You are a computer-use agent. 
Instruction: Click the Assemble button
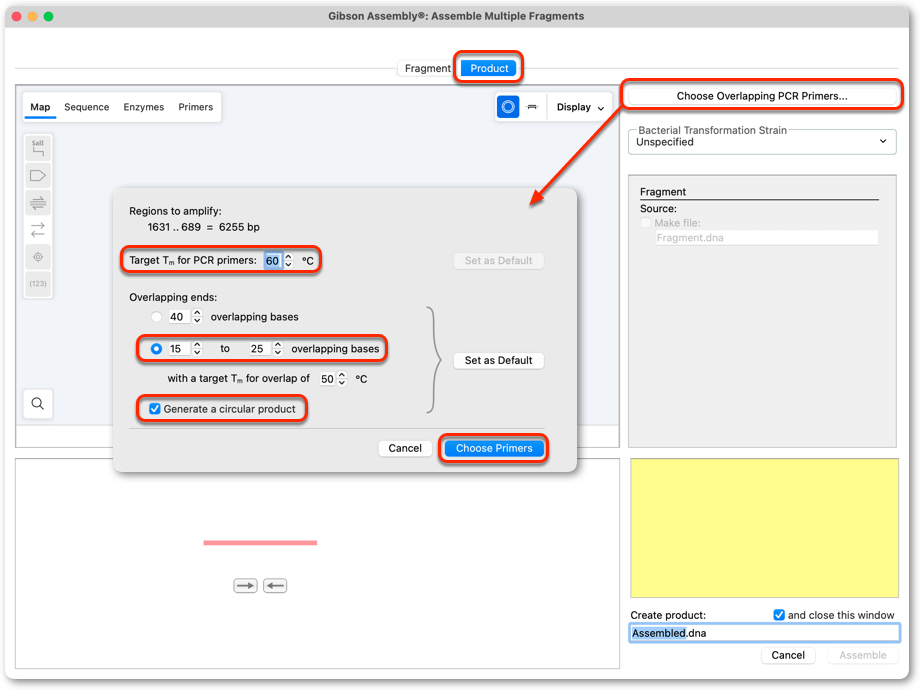coord(862,655)
